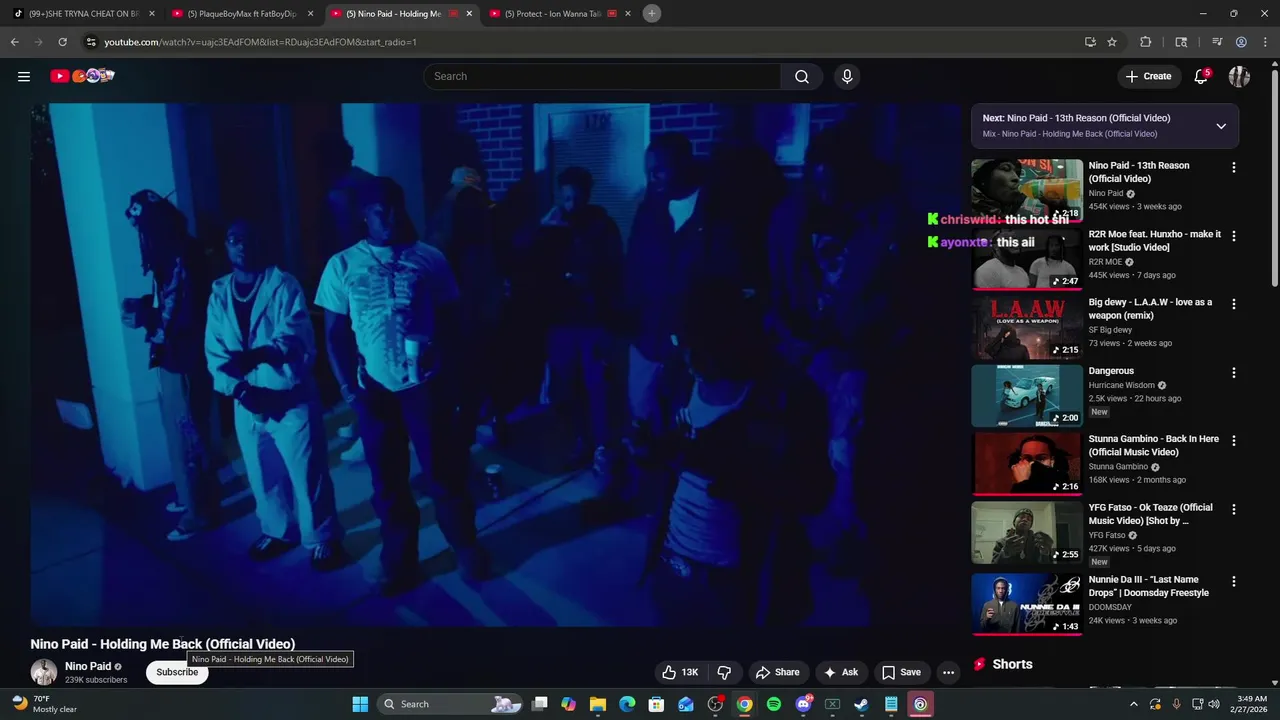Play Nino Paid 13th Reason thumbnail

(1027, 190)
